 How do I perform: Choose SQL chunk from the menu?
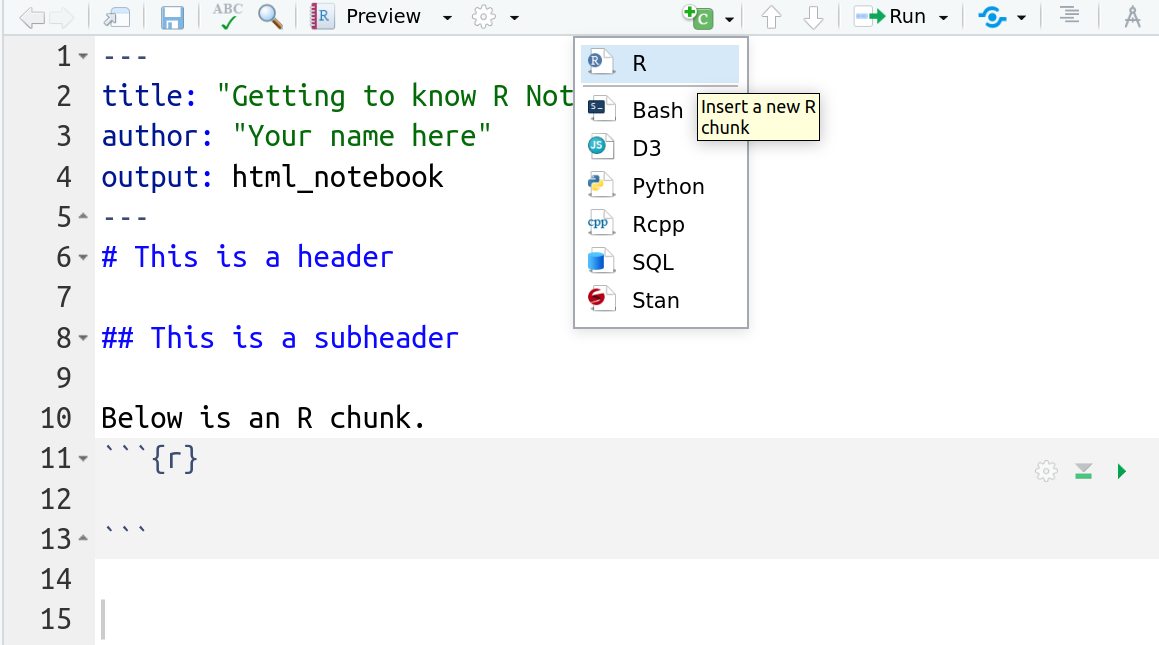[660, 262]
